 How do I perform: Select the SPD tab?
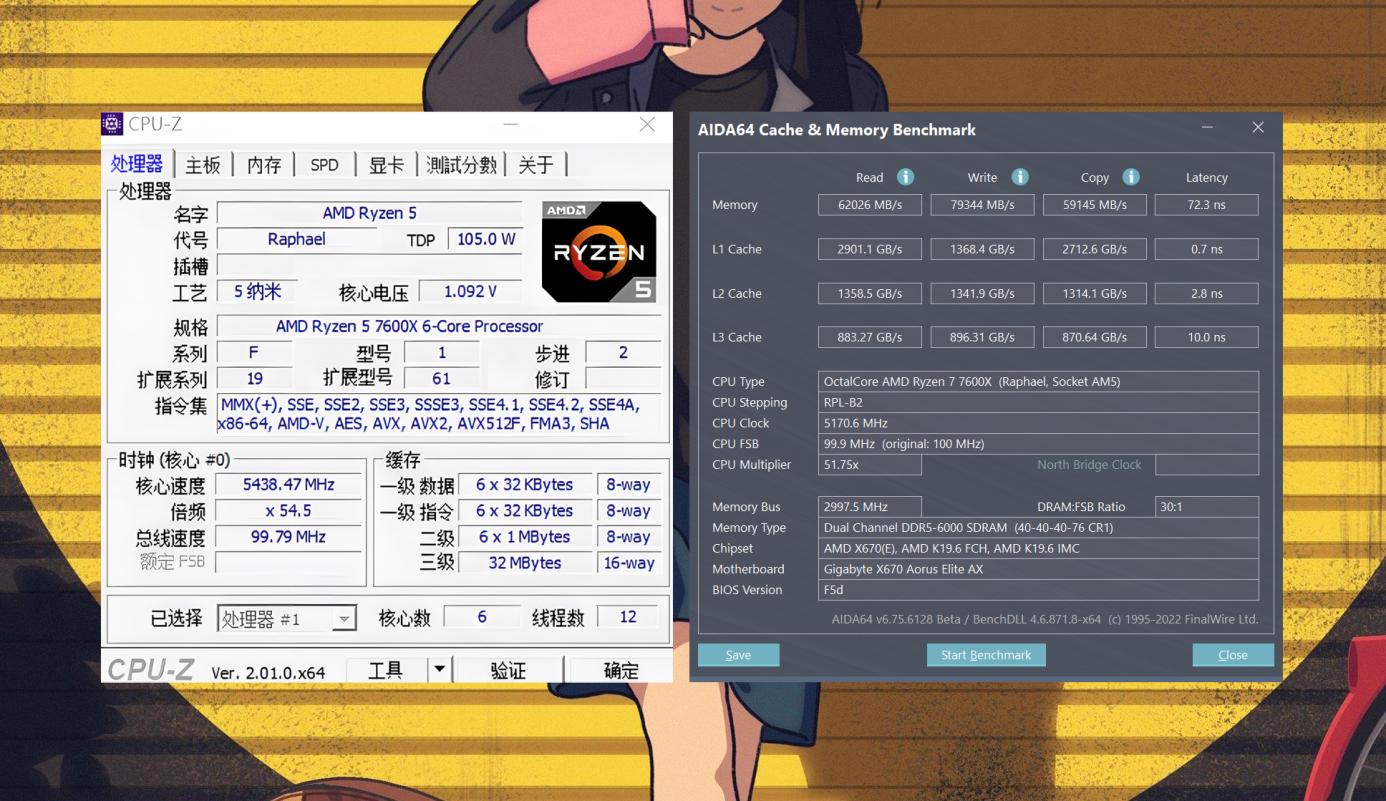(x=323, y=164)
